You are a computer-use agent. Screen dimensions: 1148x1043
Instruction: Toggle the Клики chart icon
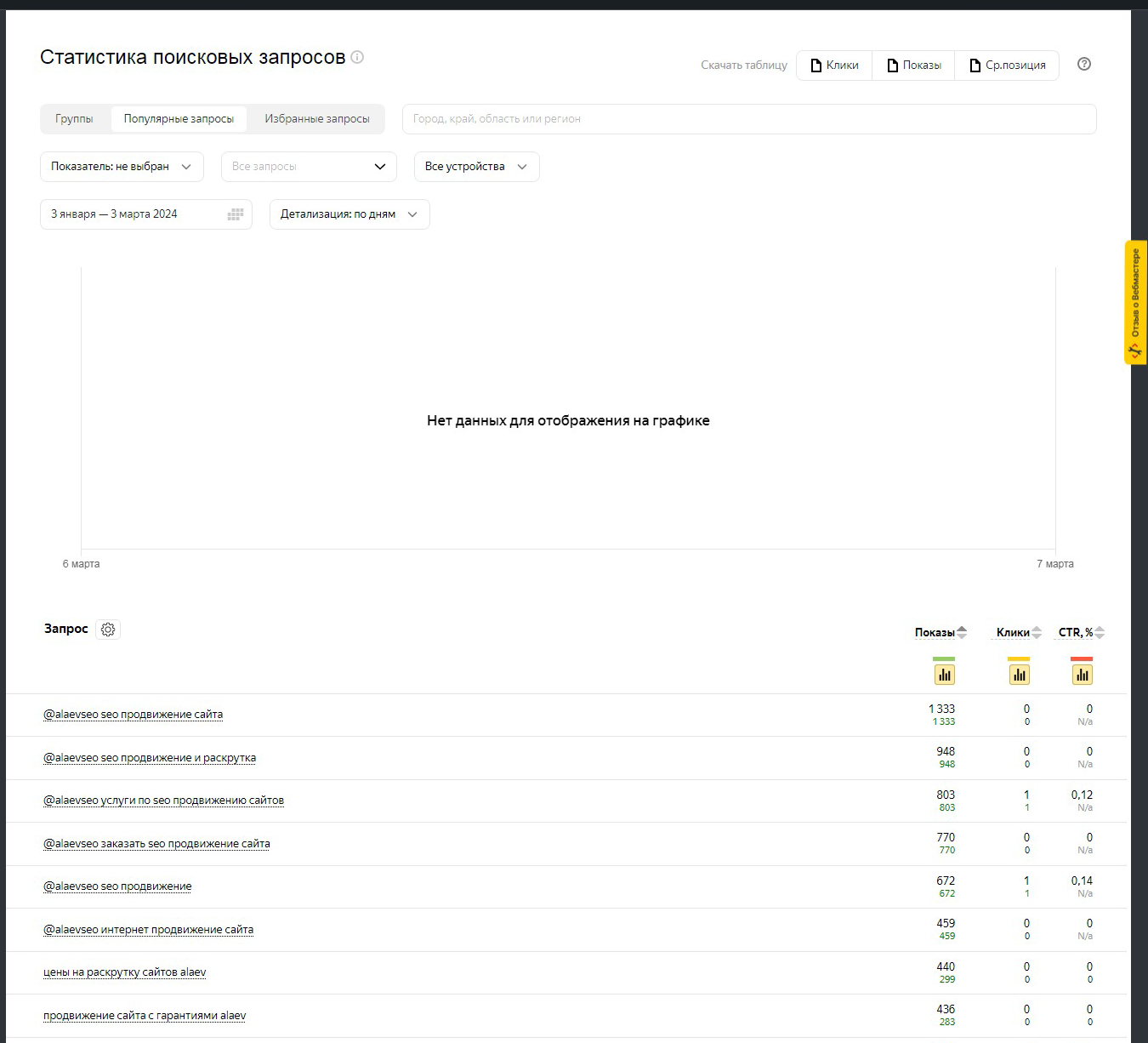[x=1019, y=675]
